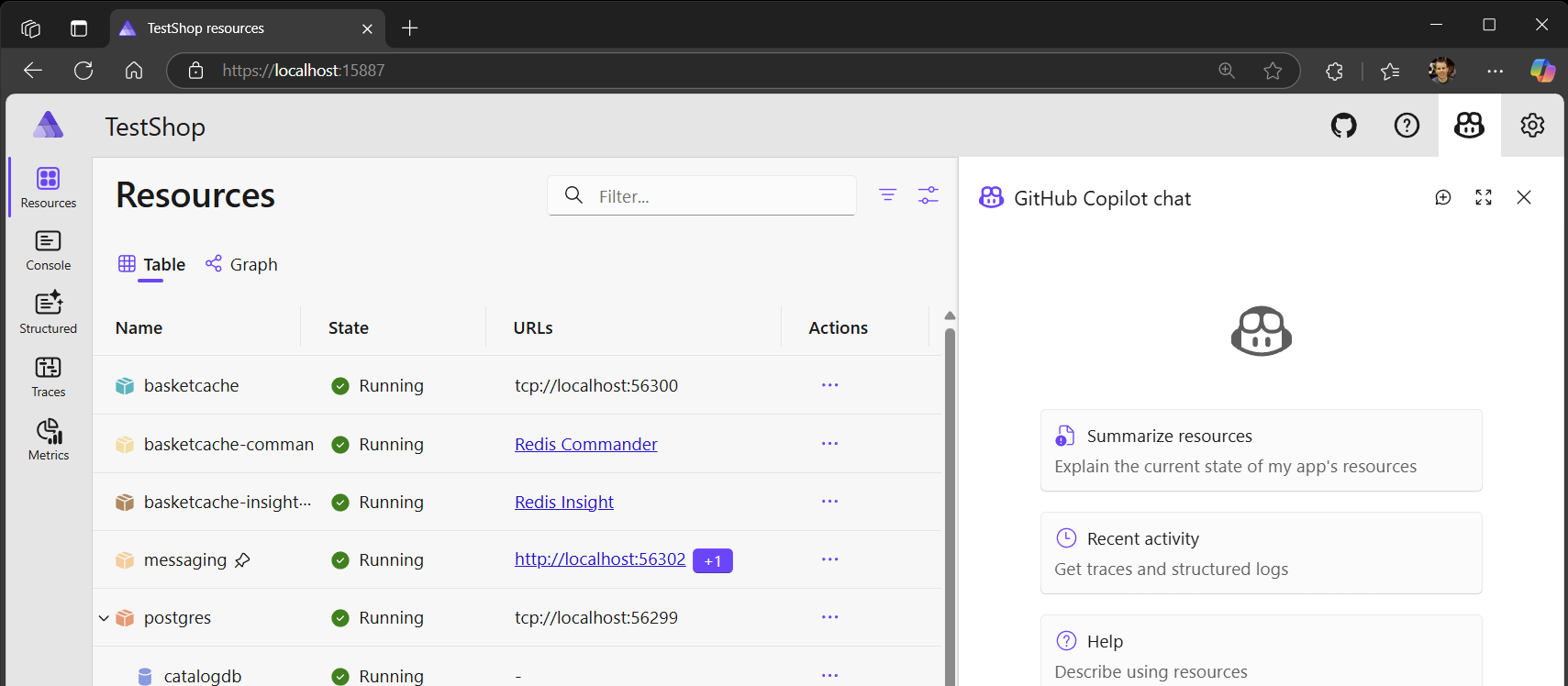Click the Aspire logo in header
Image resolution: width=1568 pixels, height=686 pixels.
pyautogui.click(x=49, y=125)
